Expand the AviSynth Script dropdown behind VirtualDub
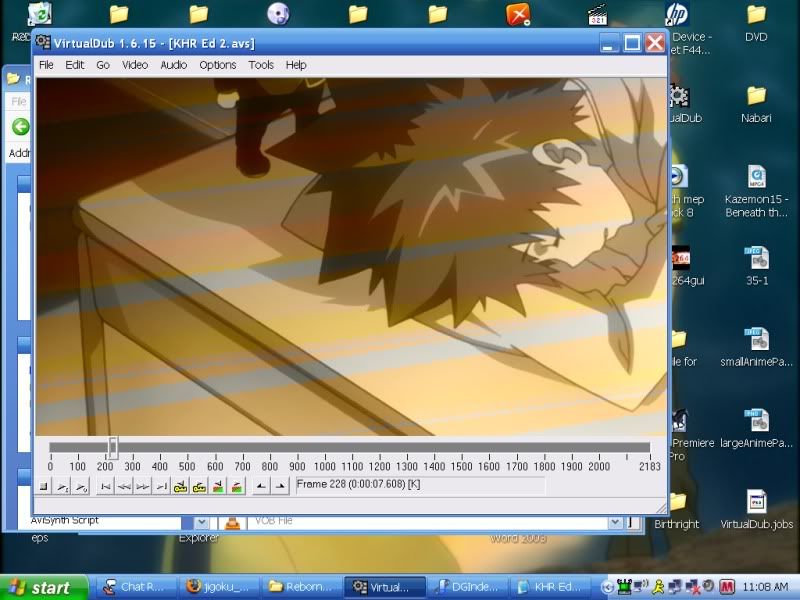Viewport: 800px width, 600px height. 201,522
